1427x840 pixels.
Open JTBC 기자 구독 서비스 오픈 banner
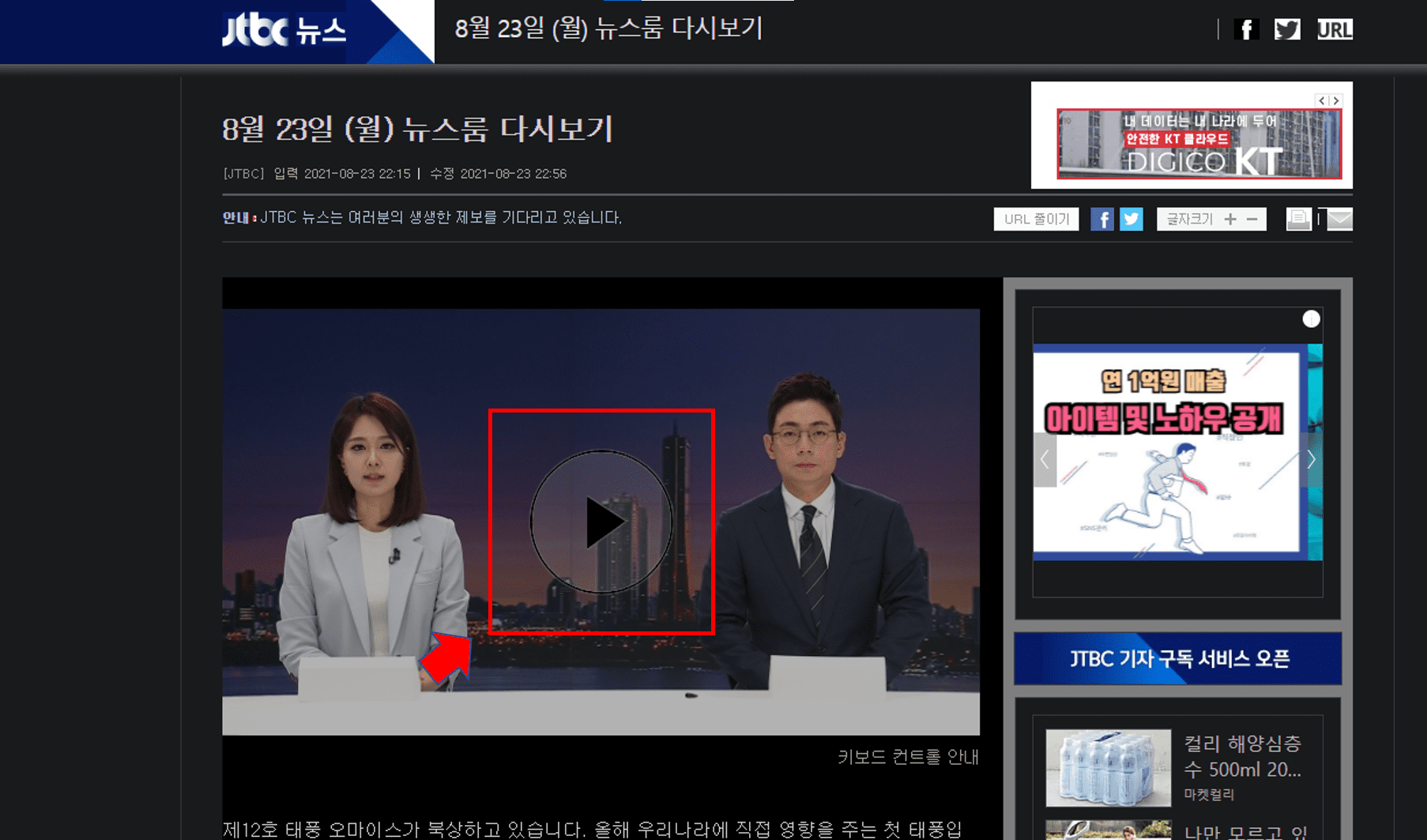(1177, 658)
